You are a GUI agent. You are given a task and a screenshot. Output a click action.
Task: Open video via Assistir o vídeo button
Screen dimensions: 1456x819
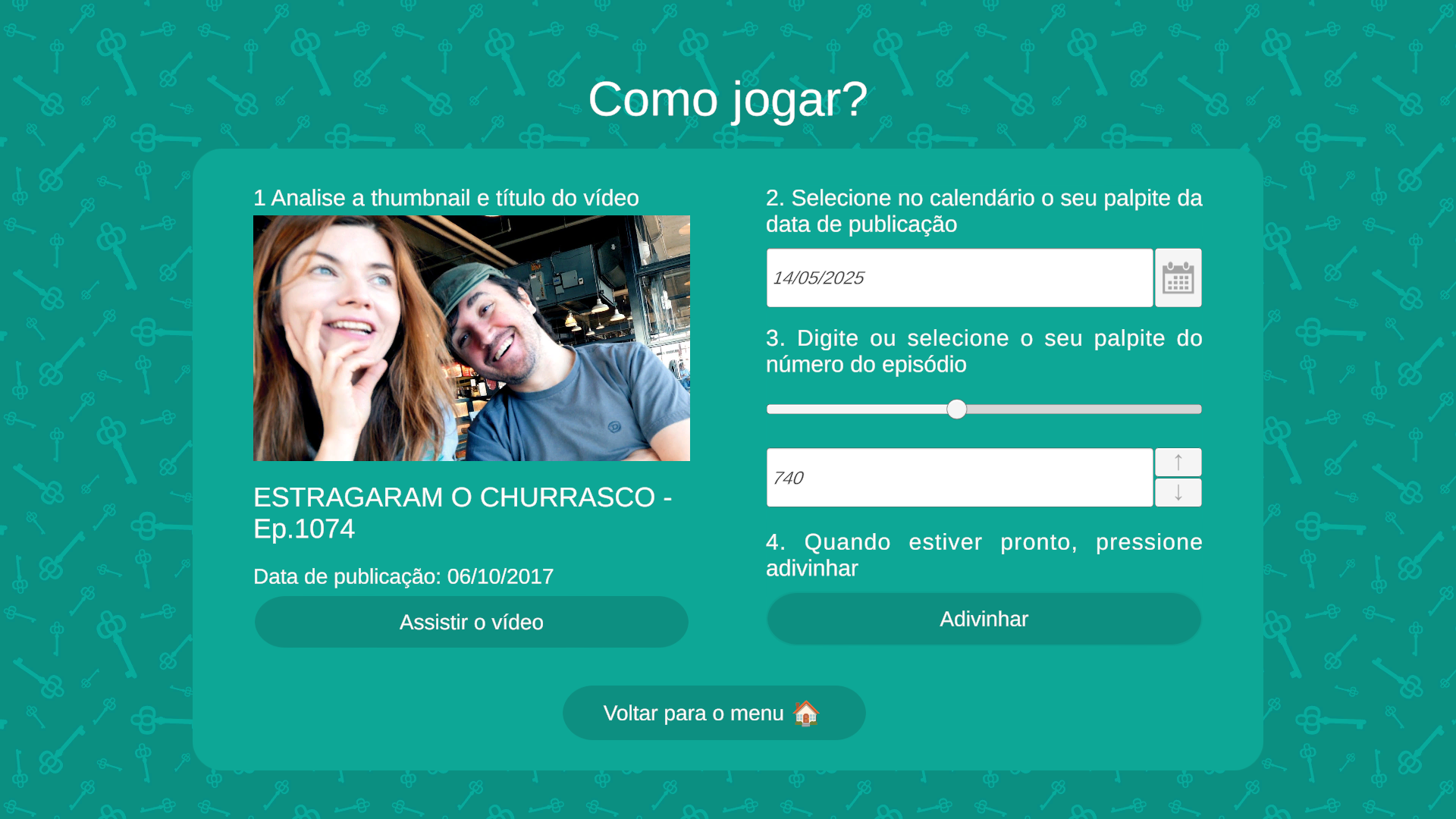[x=471, y=622]
